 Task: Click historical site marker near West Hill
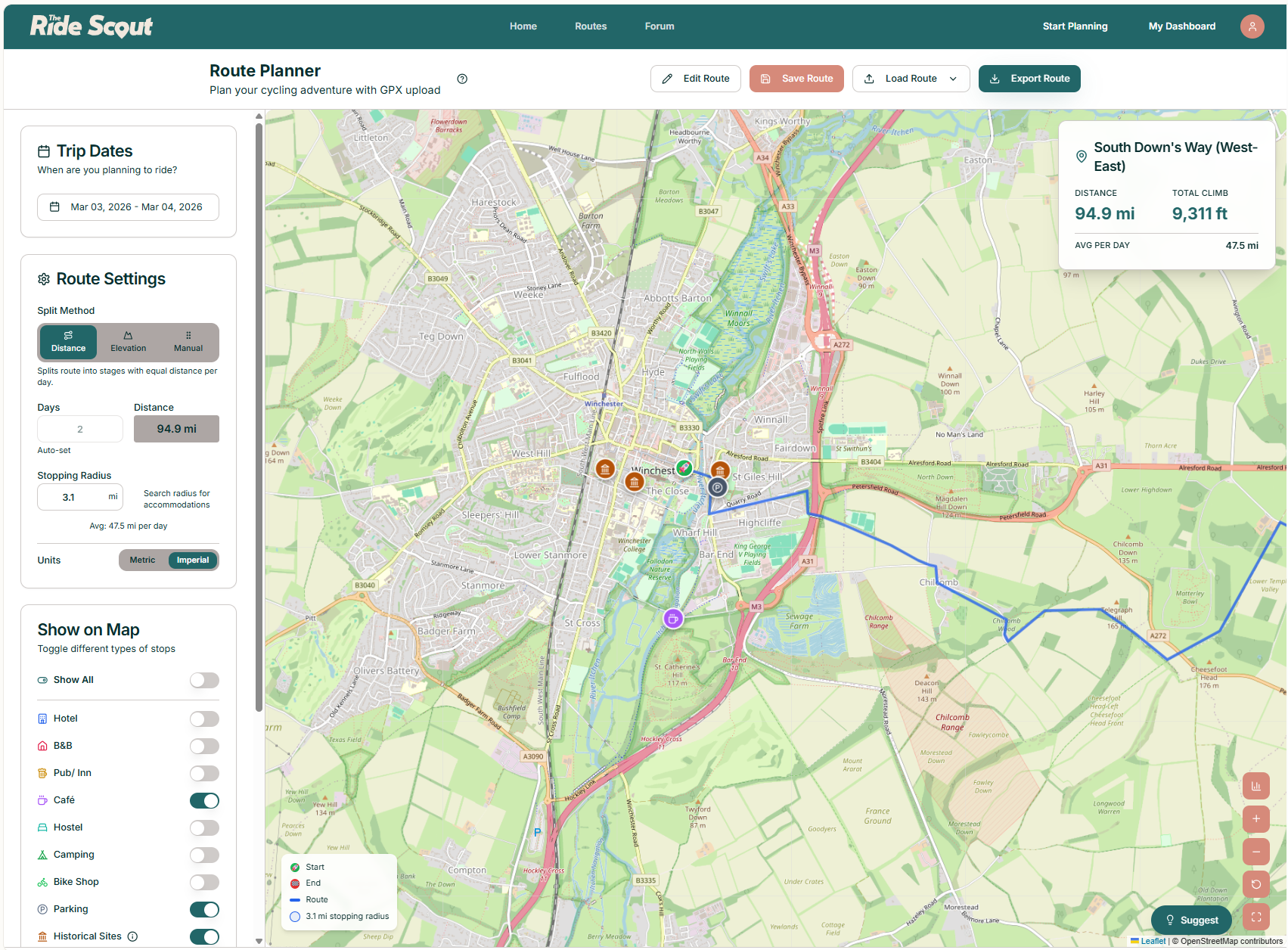coord(605,469)
